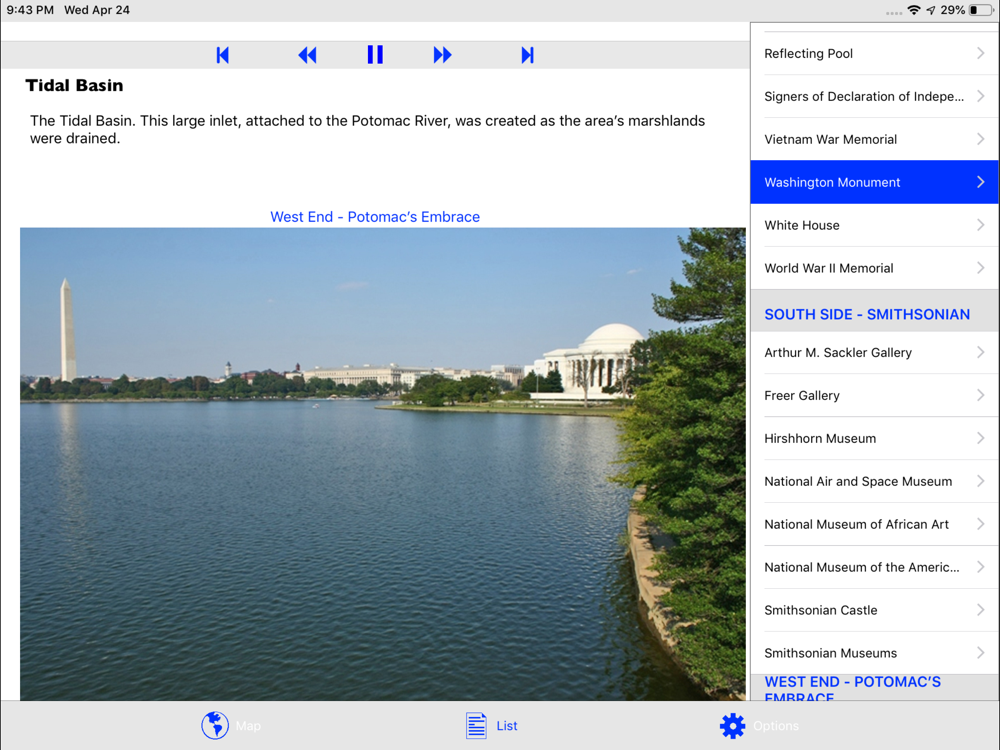Rewind the audio narration

tap(307, 55)
